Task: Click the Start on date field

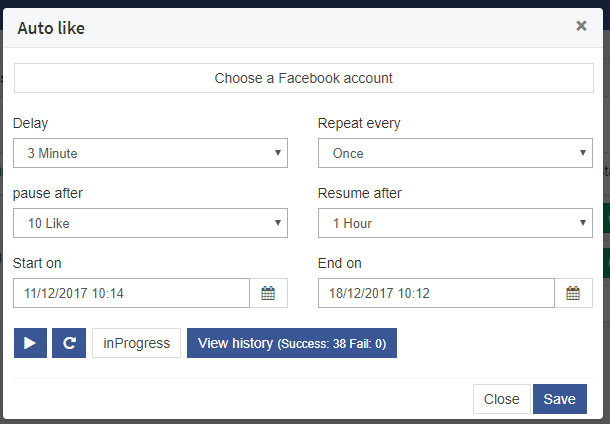Action: [131, 293]
